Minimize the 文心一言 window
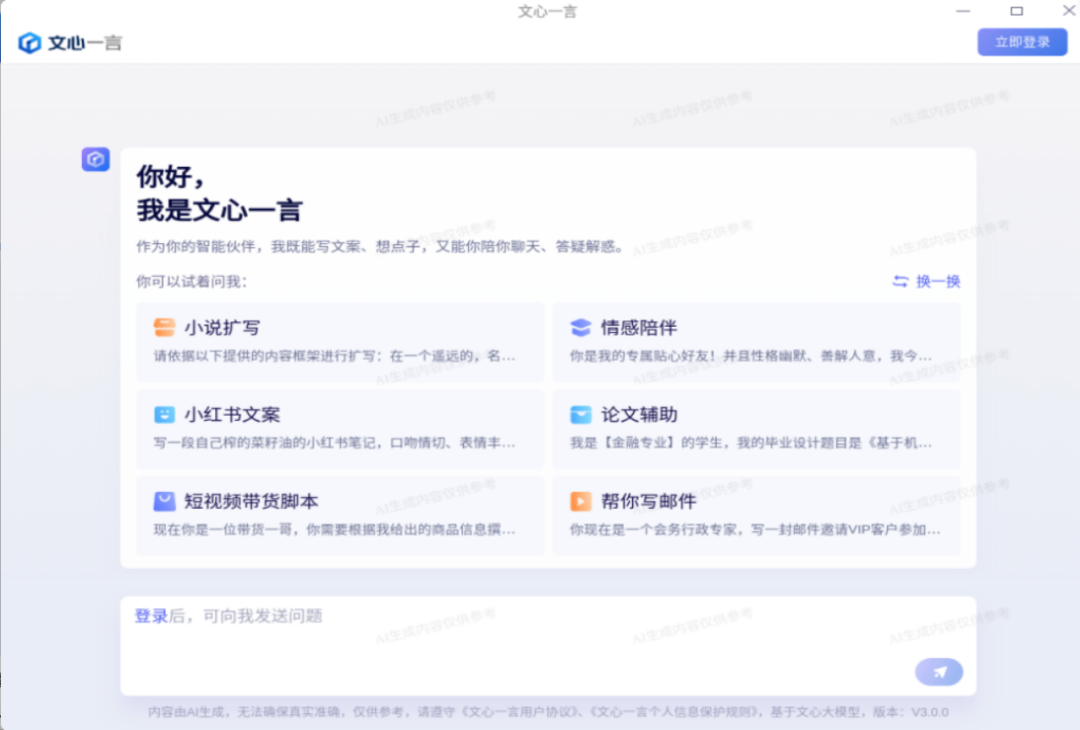This screenshot has width=1080, height=730. coord(963,11)
